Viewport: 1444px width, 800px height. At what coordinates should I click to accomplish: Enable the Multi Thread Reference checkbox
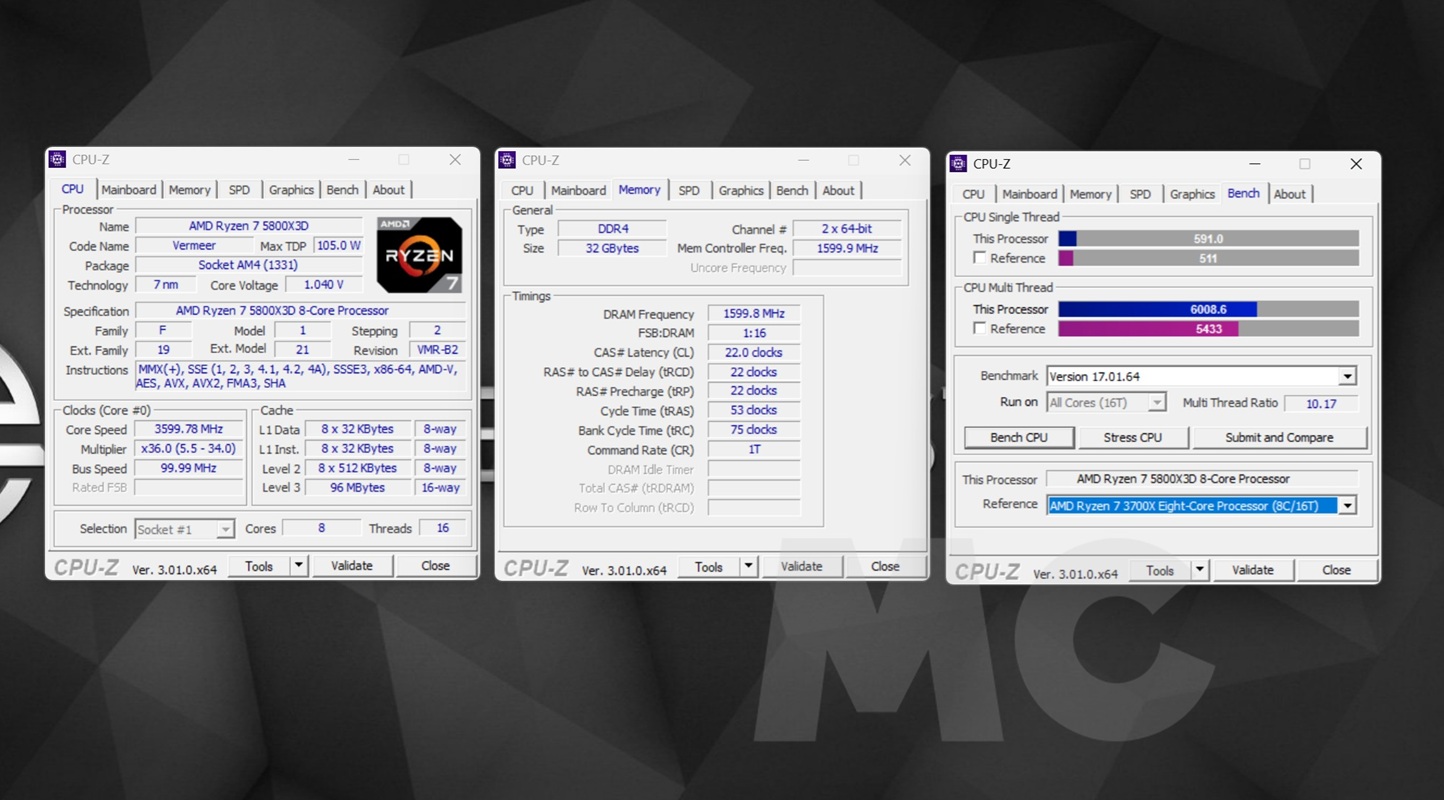tap(980, 328)
